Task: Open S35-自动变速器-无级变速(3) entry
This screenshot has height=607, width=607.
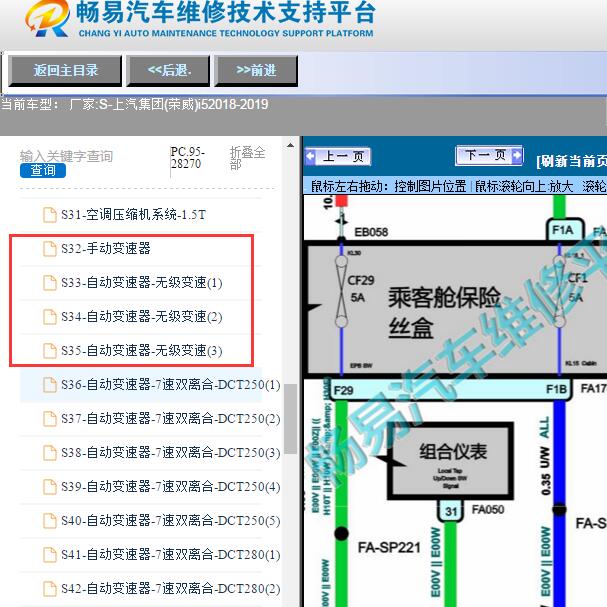Action: click(142, 351)
